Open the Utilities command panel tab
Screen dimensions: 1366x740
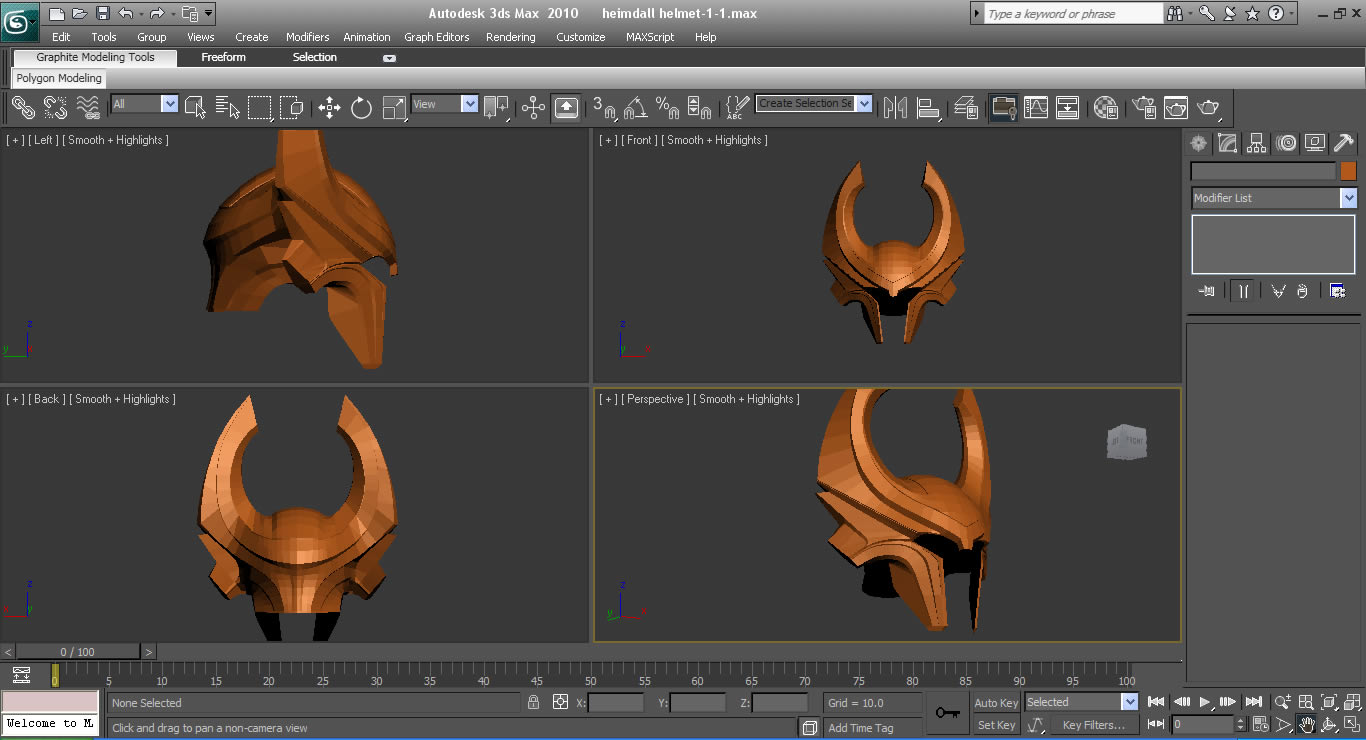coord(1344,143)
